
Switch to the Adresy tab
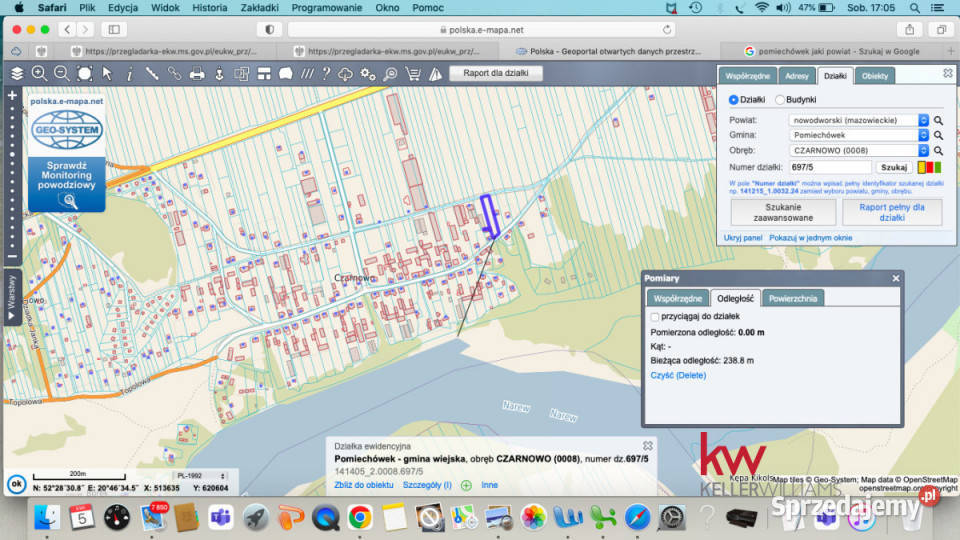[x=797, y=76]
